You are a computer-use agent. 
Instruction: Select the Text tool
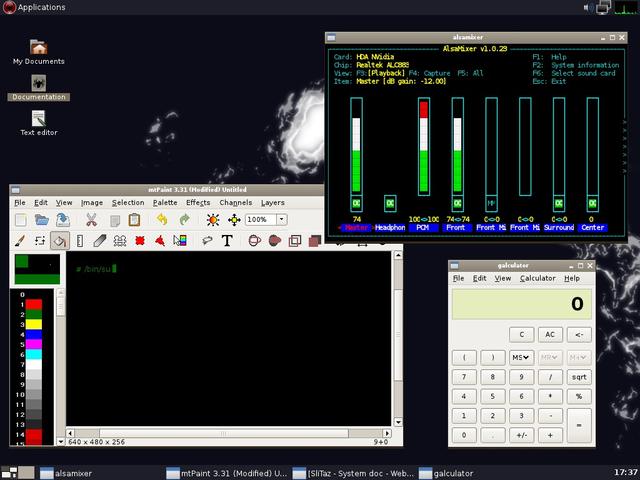click(227, 241)
